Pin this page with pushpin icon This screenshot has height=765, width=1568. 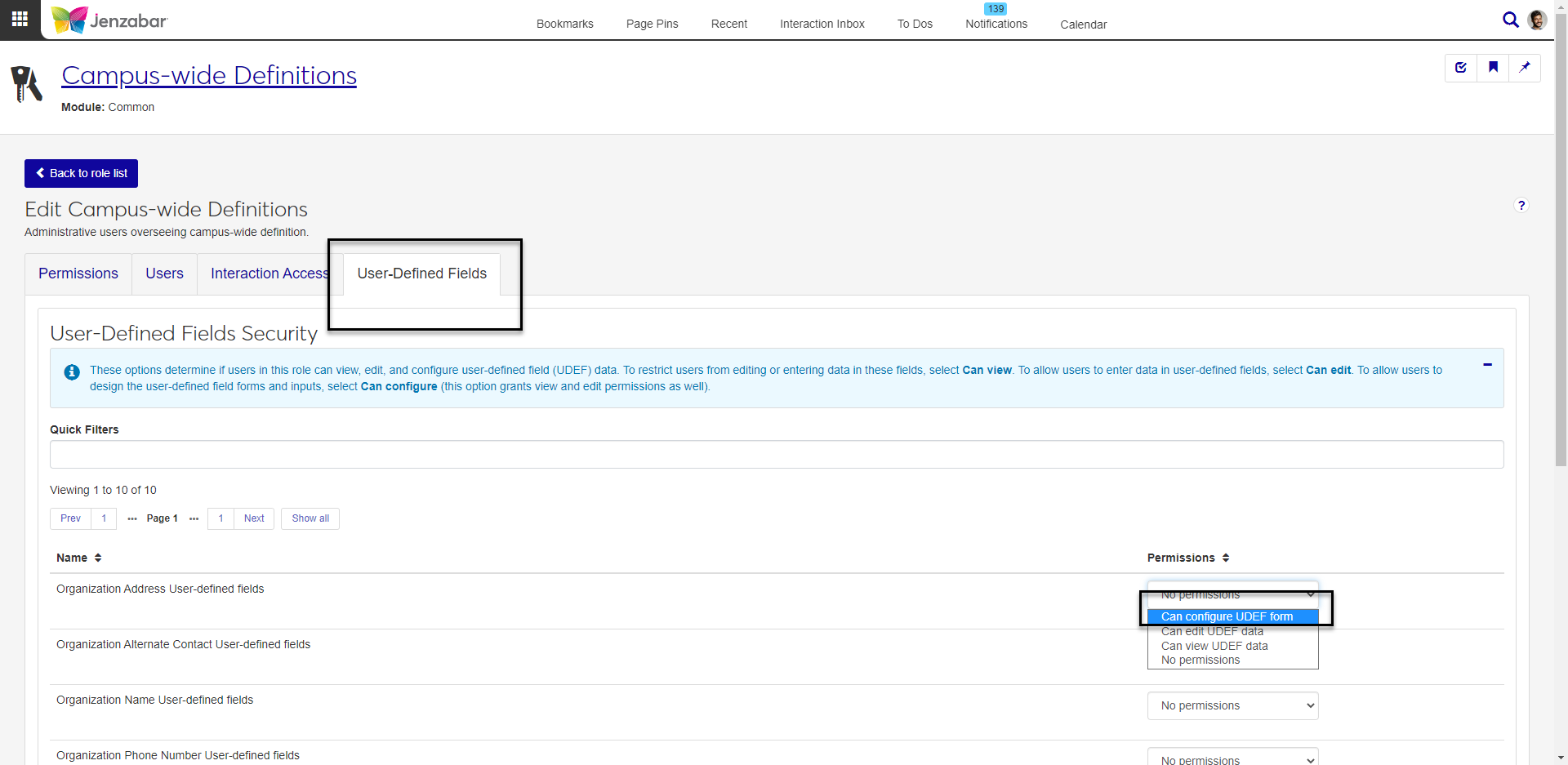[1524, 68]
